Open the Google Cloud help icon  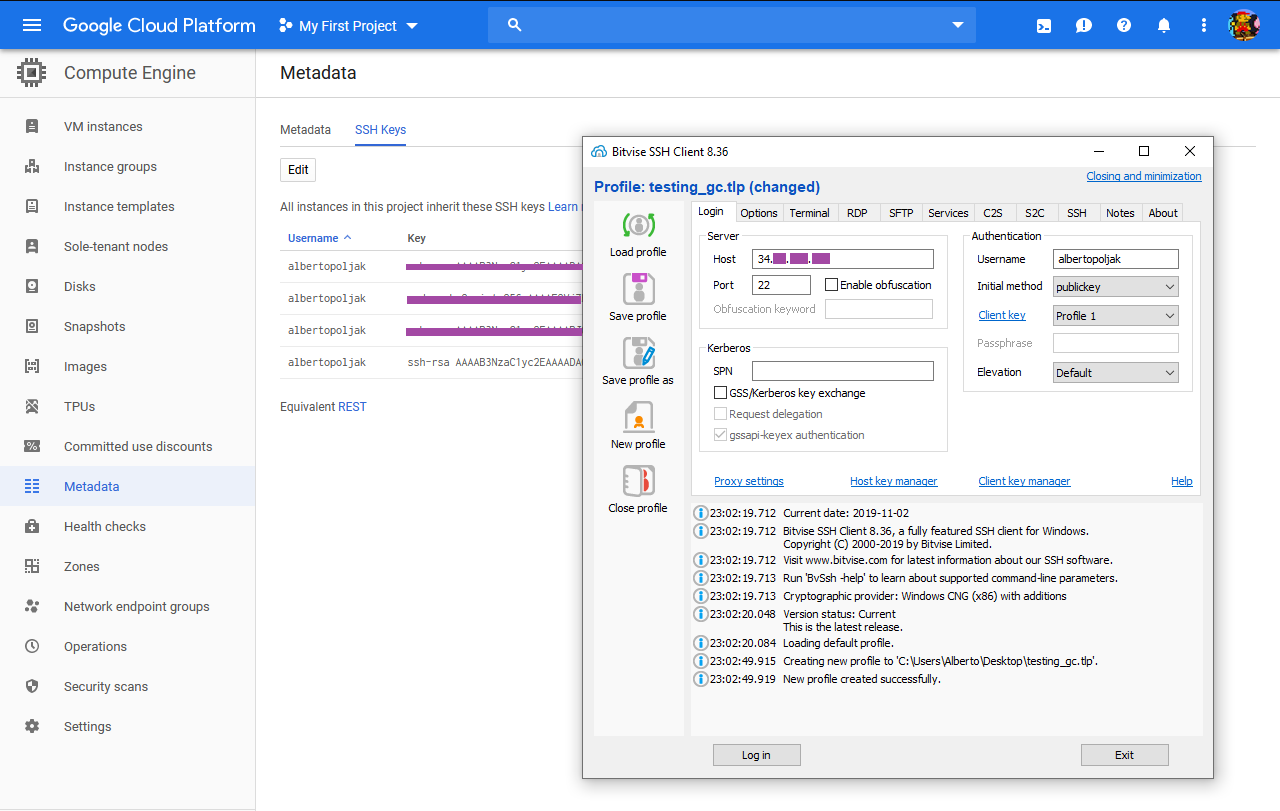[x=1124, y=25]
